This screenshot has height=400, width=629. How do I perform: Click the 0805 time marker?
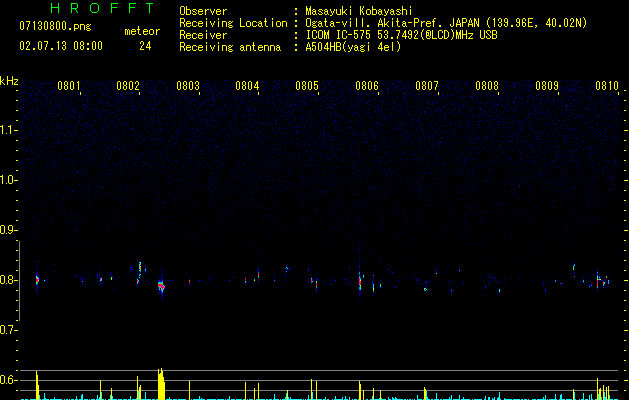(307, 85)
